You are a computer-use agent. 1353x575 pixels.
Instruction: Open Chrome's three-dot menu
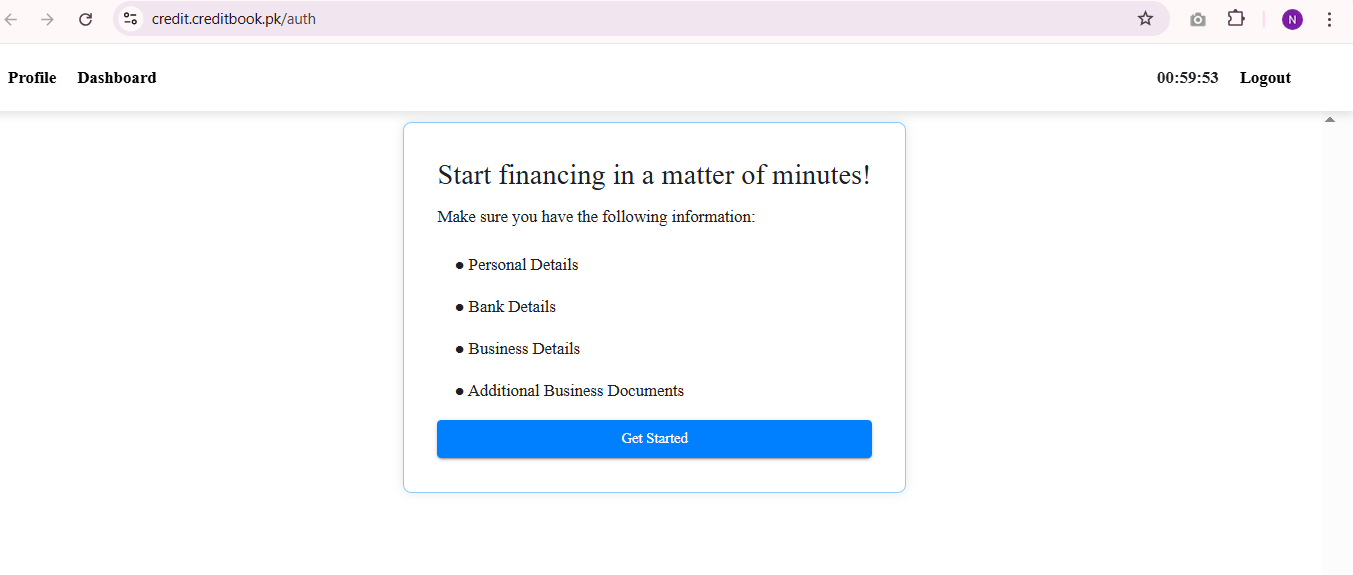coord(1329,19)
